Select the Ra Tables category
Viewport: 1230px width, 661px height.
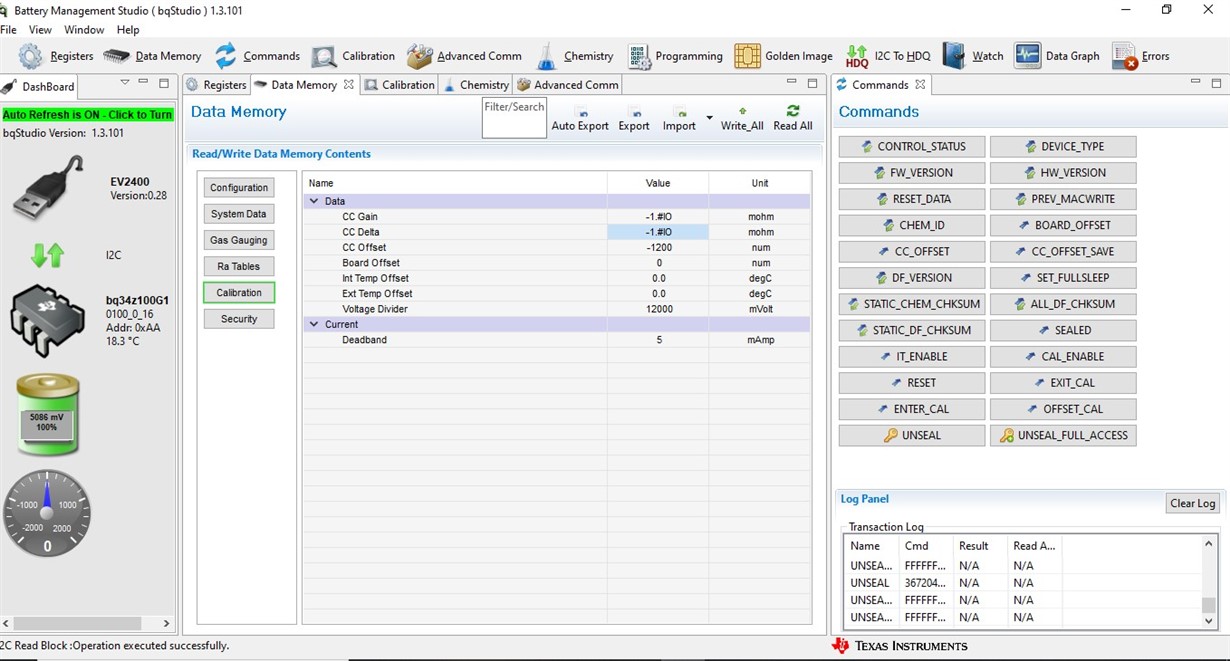[239, 266]
